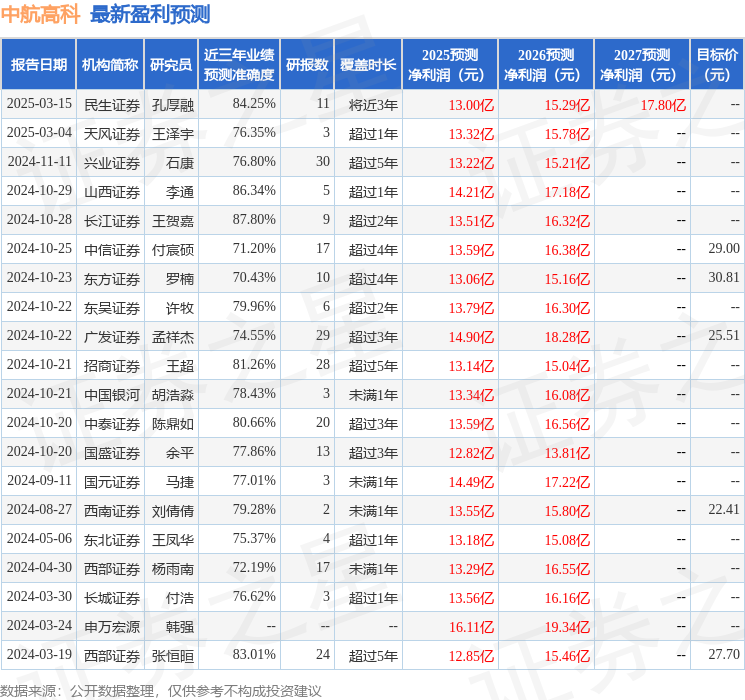Click the 目标价 column header

[x=717, y=65]
